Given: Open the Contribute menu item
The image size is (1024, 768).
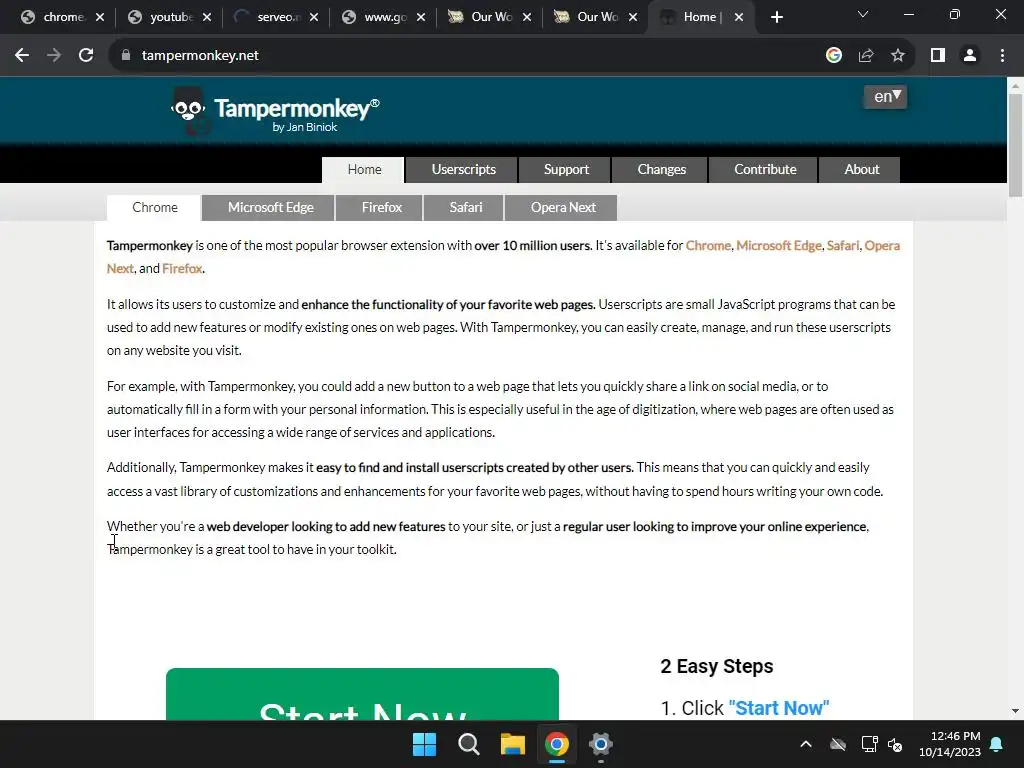Looking at the screenshot, I should [765, 170].
